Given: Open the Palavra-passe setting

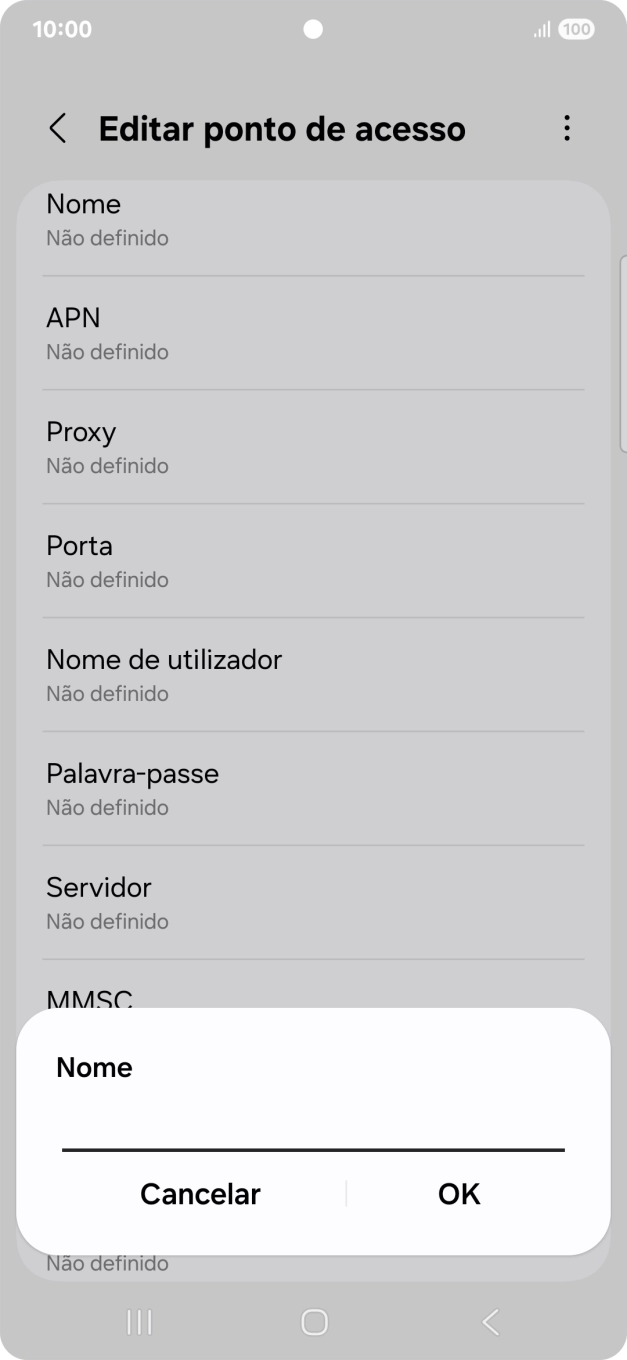Looking at the screenshot, I should (x=313, y=788).
